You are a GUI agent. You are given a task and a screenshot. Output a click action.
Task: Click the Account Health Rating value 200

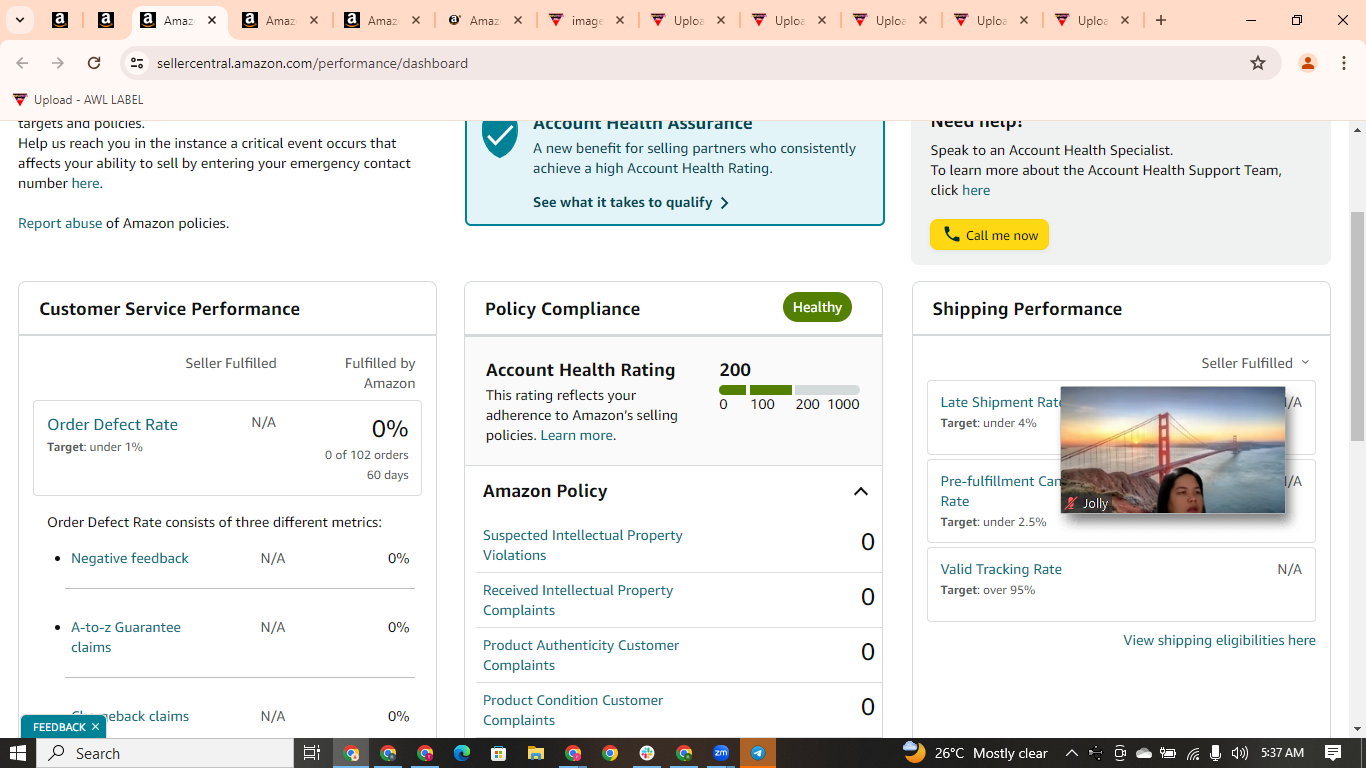[x=735, y=370]
